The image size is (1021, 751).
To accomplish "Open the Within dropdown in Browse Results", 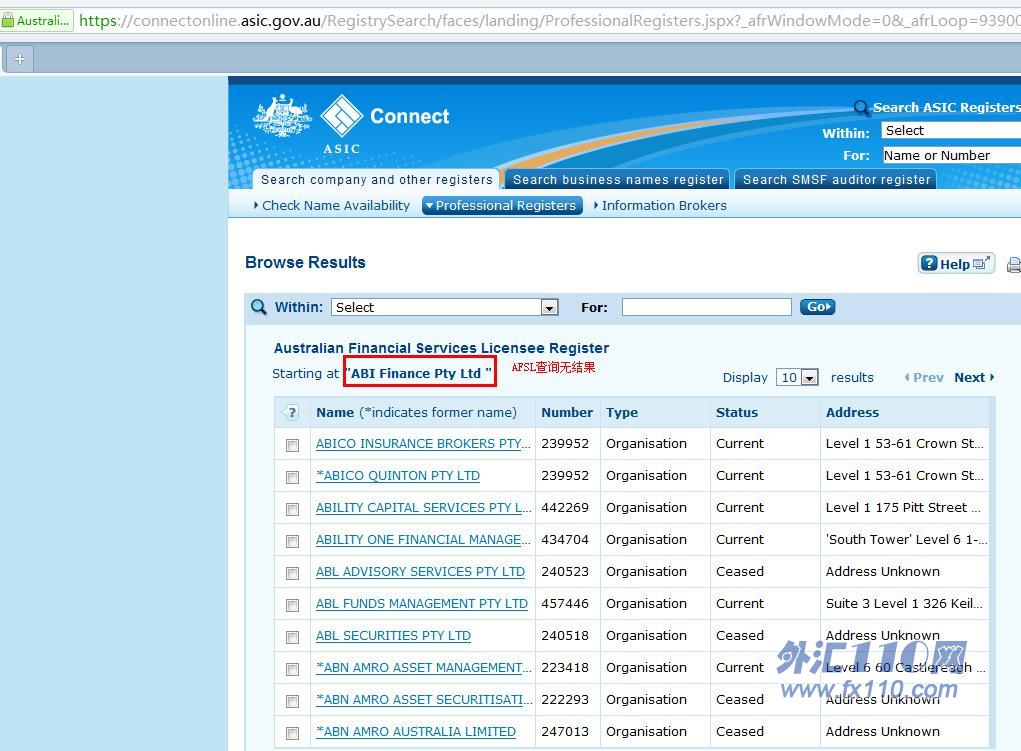I will coord(445,307).
